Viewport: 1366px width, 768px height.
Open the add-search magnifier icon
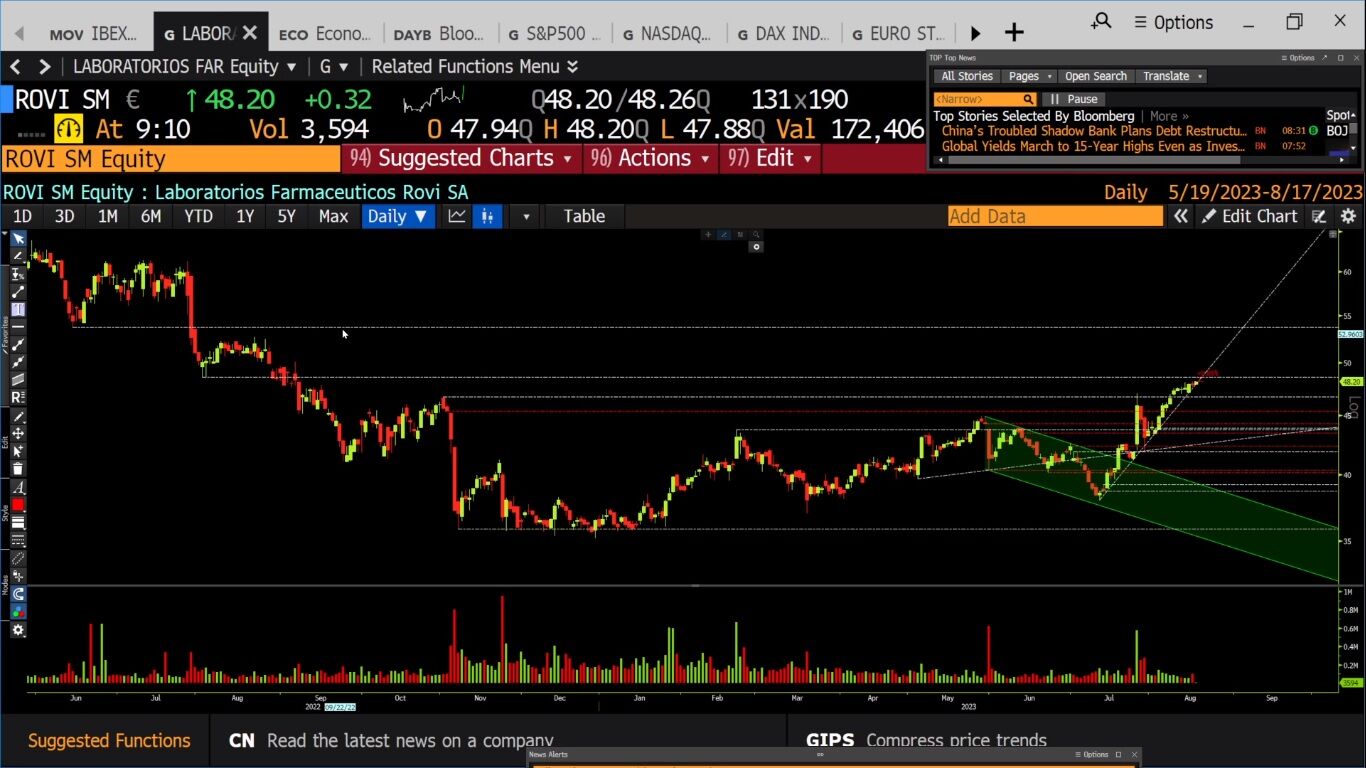pos(1101,21)
